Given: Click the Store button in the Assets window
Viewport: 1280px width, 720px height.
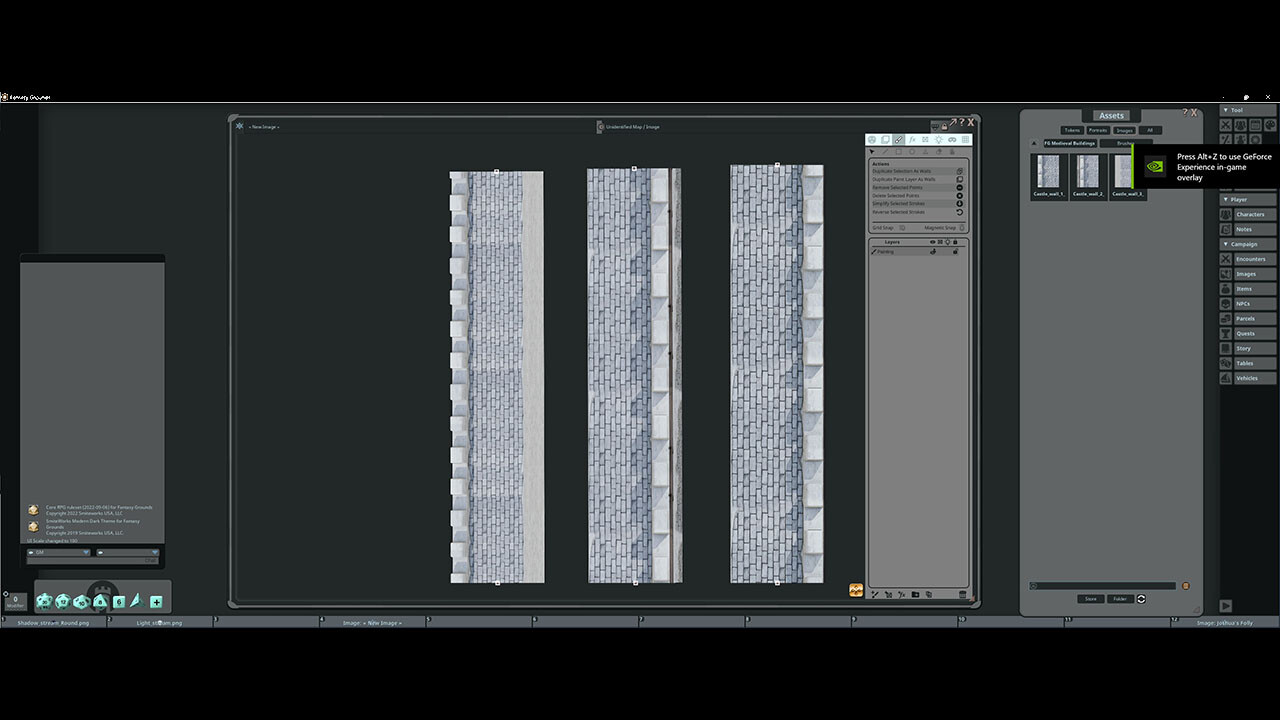Looking at the screenshot, I should (x=1090, y=598).
